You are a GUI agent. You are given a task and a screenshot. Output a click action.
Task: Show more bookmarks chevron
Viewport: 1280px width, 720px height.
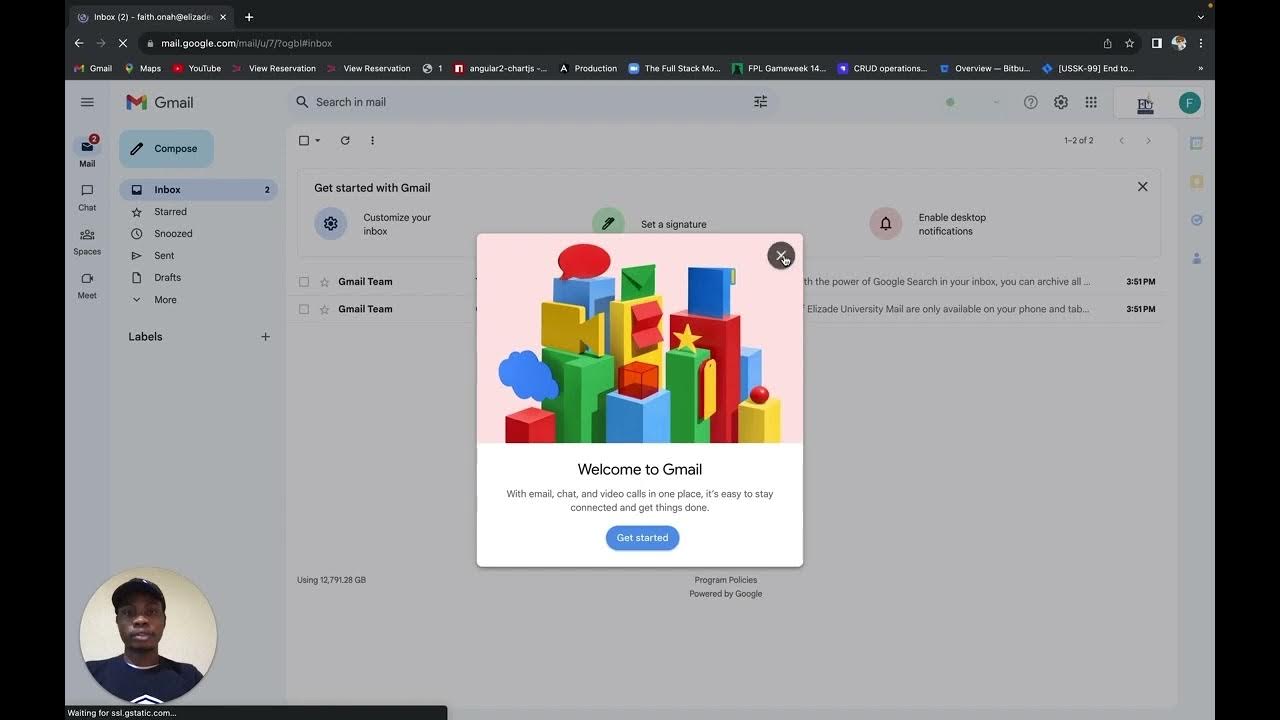(x=1200, y=69)
